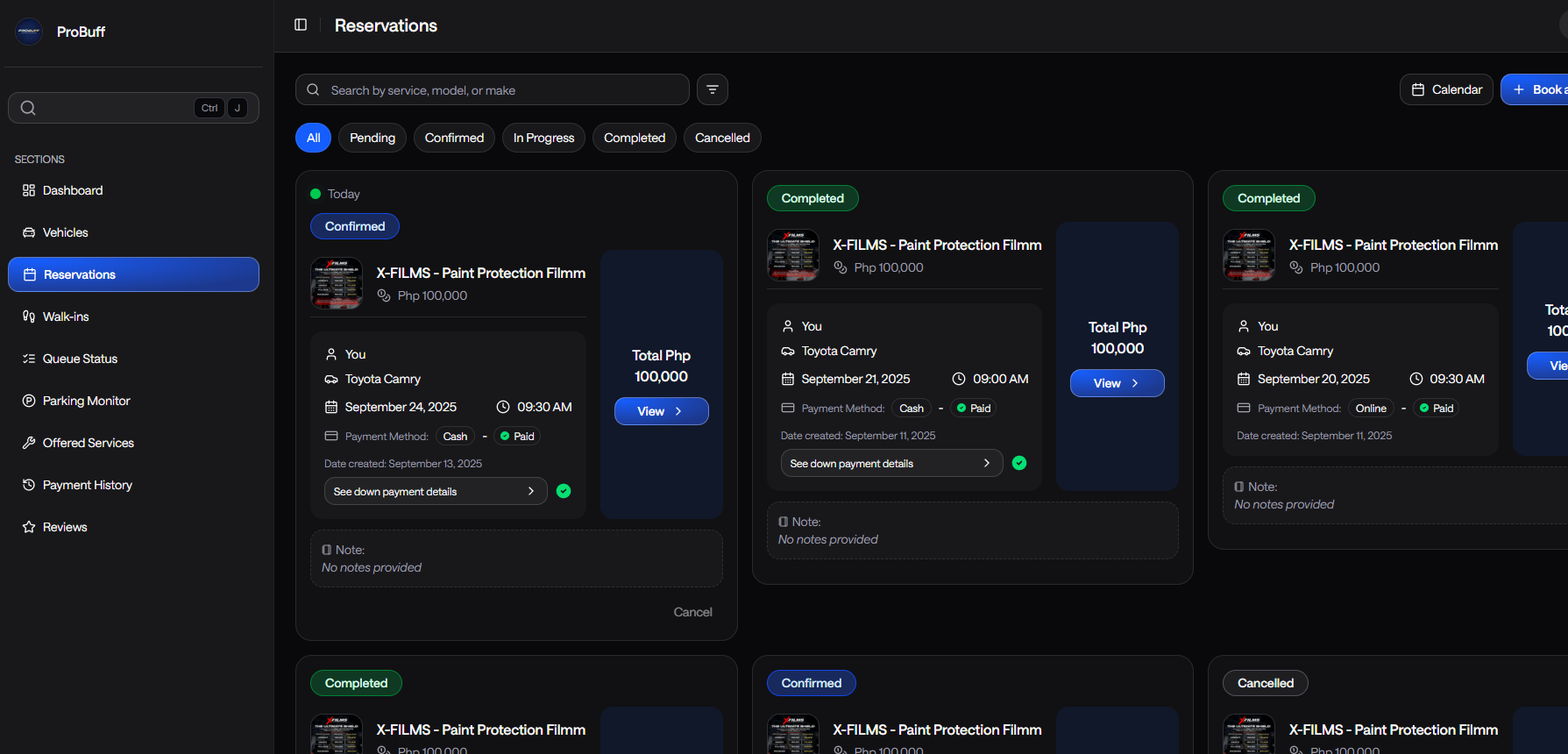Click the note icon in the September 21 card
Screen dimensions: 1568x754
pyautogui.click(x=783, y=522)
